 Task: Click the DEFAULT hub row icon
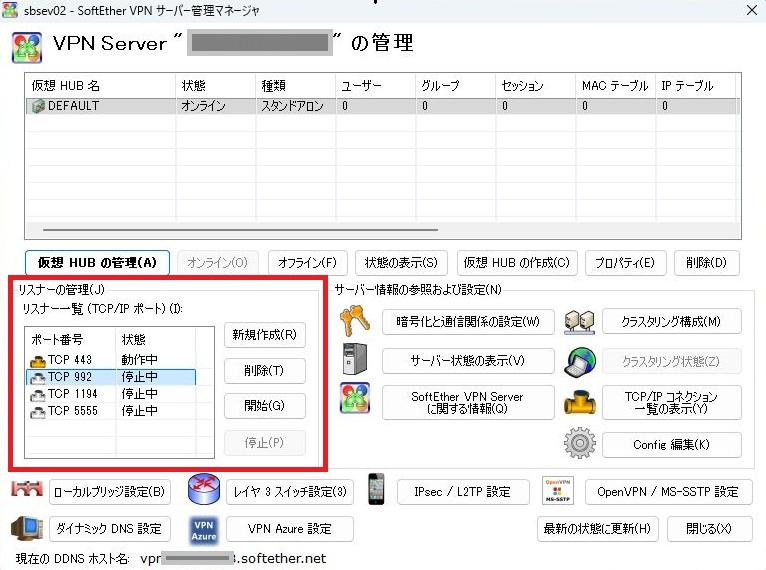tap(38, 106)
